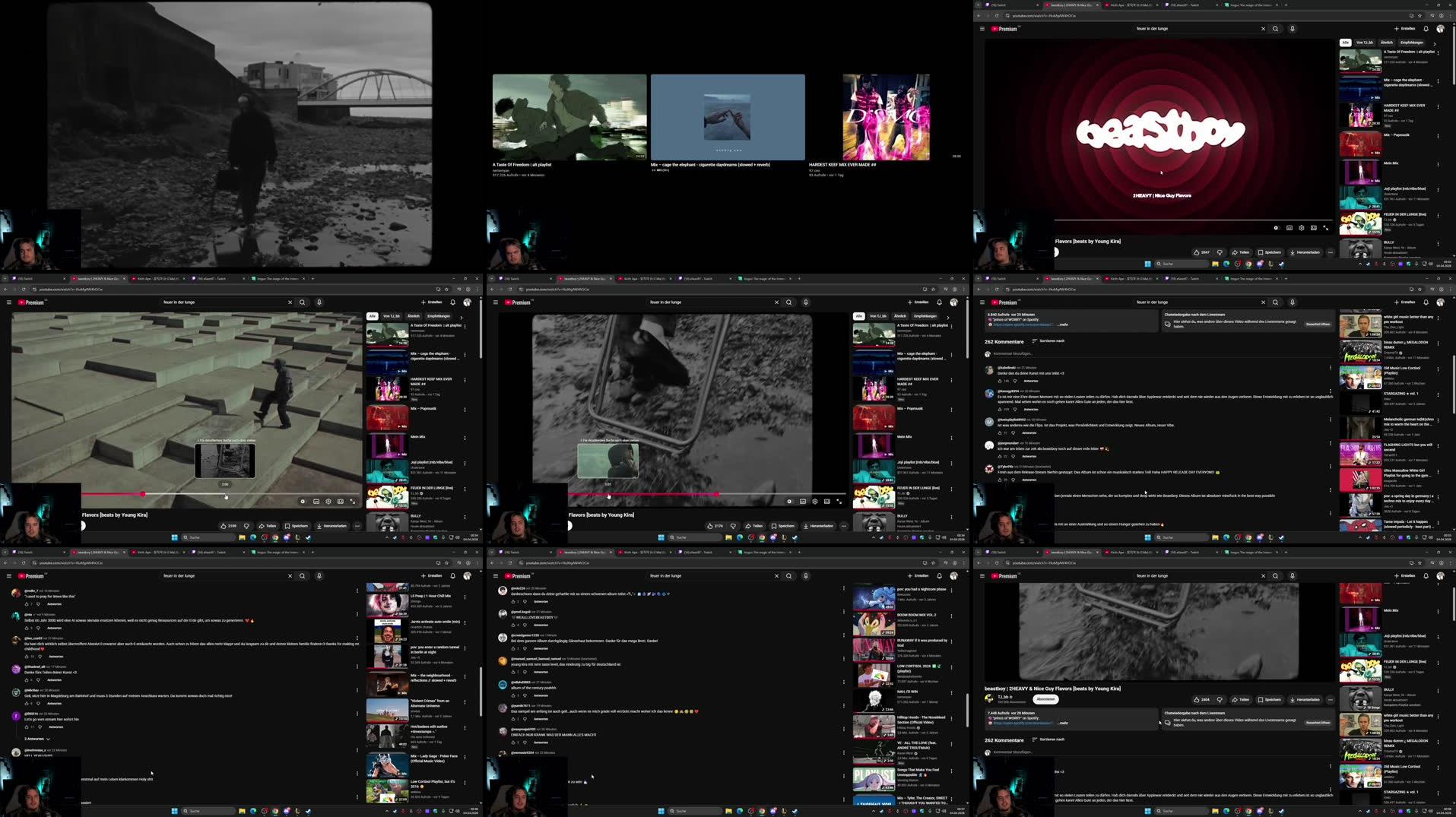The height and width of the screenshot is (817, 1456).
Task: Dislike the video with the thumbs down
Action: pyautogui.click(x=1220, y=699)
